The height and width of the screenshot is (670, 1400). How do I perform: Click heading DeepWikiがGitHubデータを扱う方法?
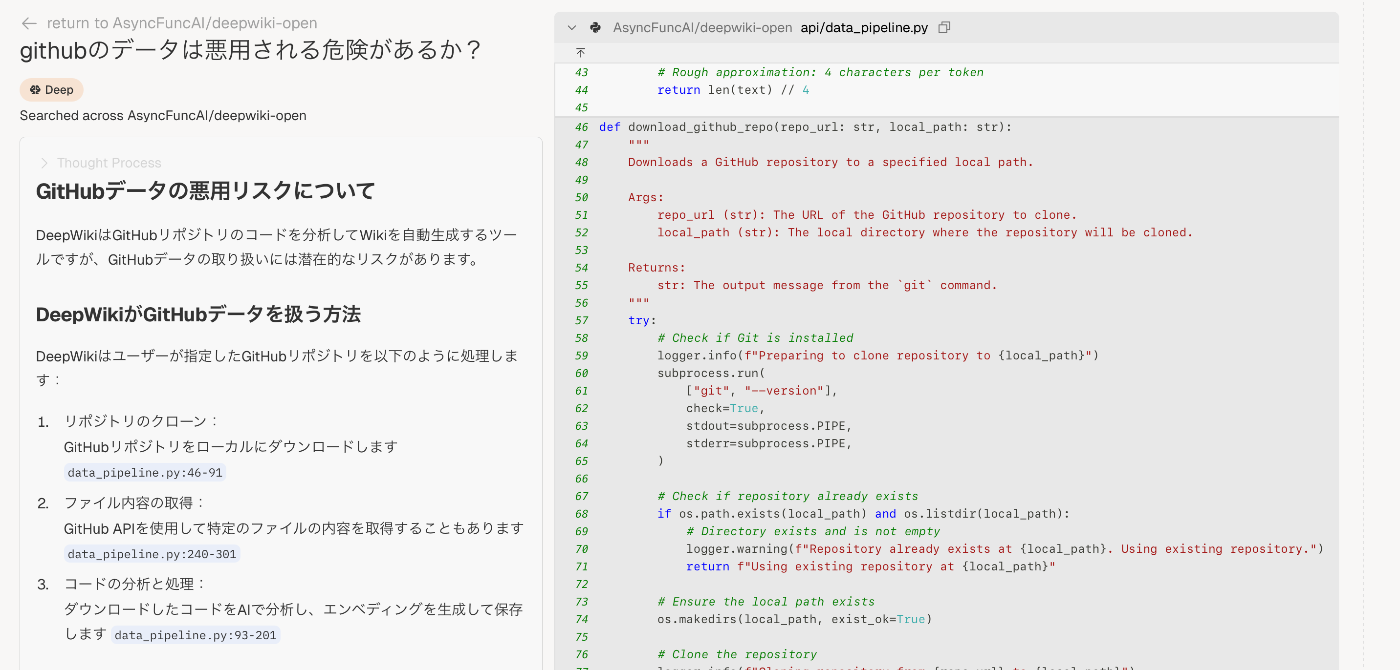click(x=198, y=315)
